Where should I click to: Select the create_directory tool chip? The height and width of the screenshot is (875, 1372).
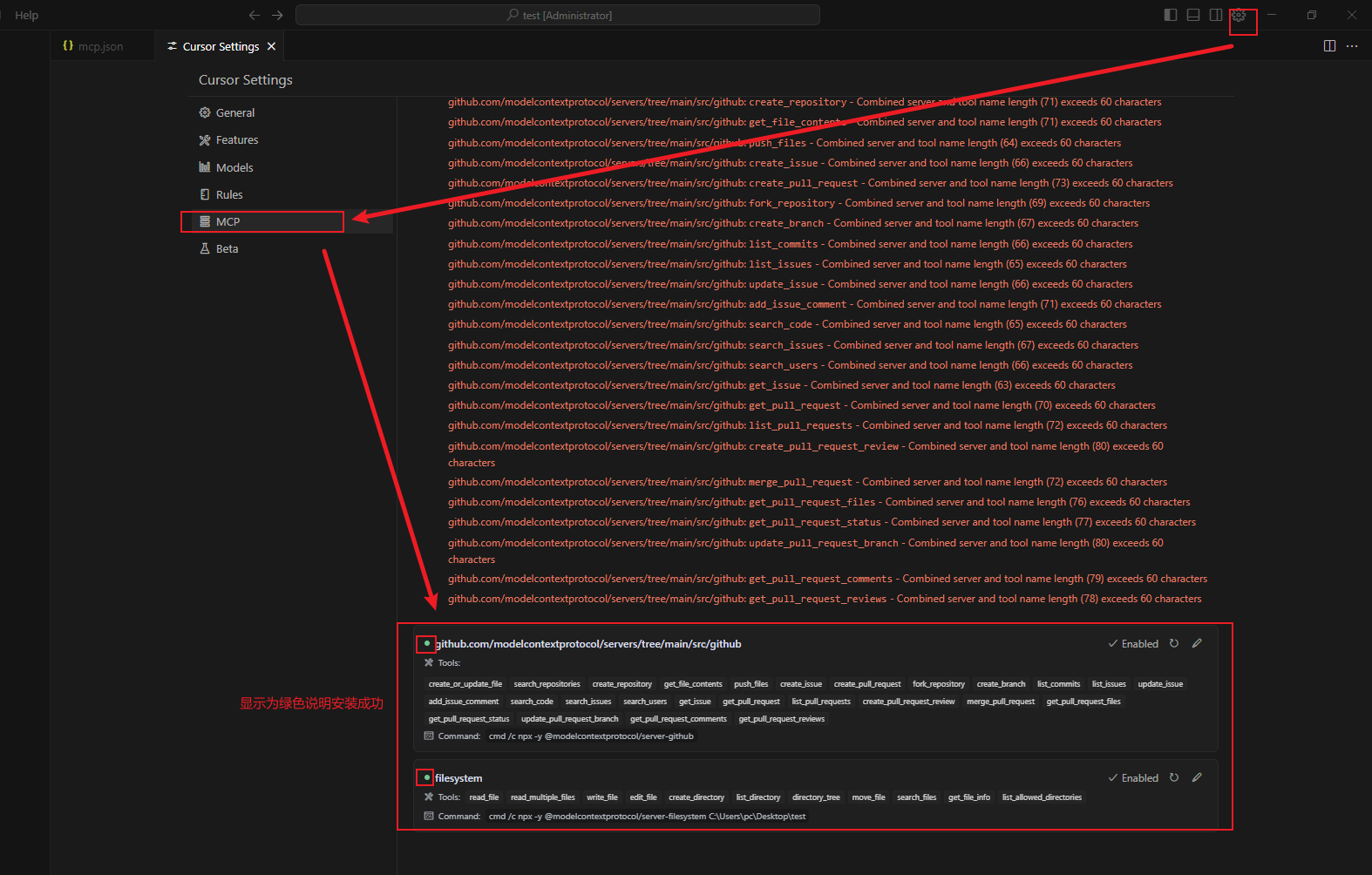[696, 797]
